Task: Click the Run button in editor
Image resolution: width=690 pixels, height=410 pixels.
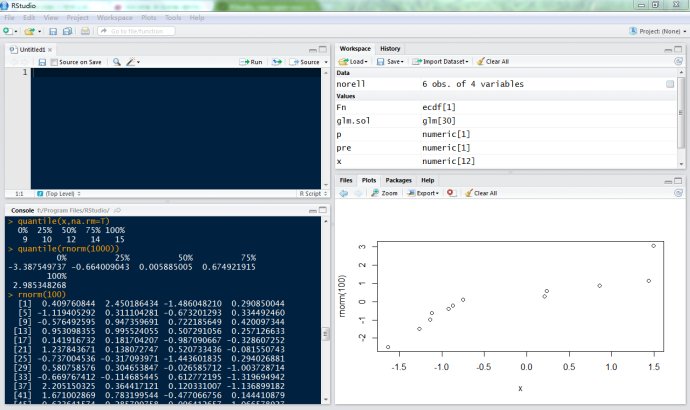Action: click(x=251, y=62)
